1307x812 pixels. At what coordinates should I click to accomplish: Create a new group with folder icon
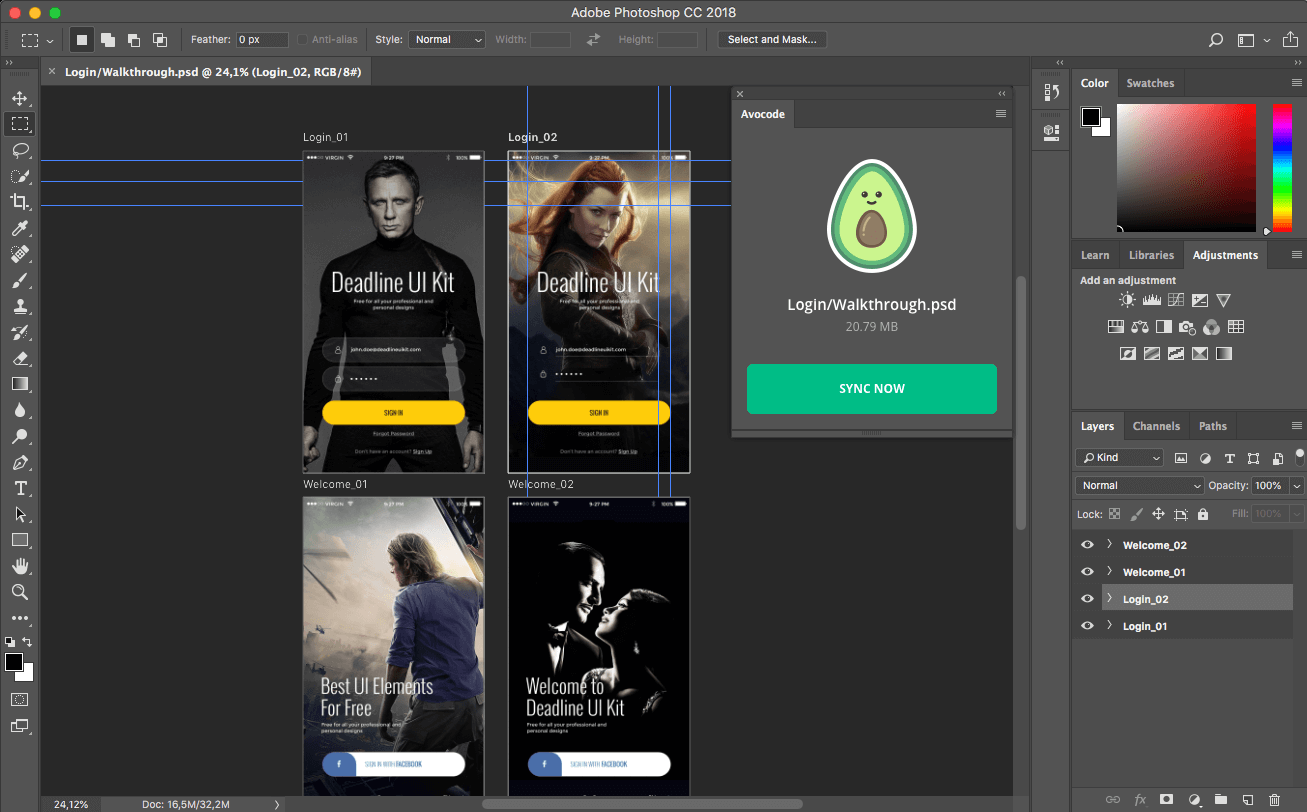point(1220,800)
